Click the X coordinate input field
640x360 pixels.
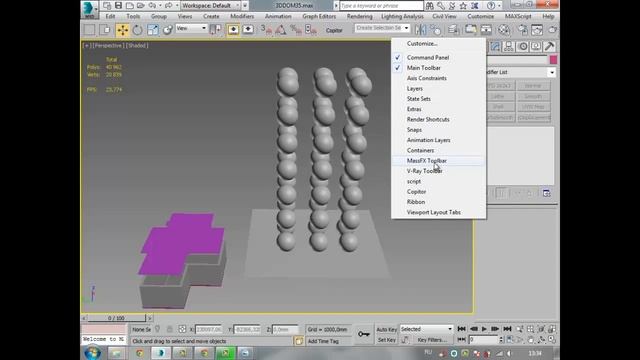(x=209, y=329)
